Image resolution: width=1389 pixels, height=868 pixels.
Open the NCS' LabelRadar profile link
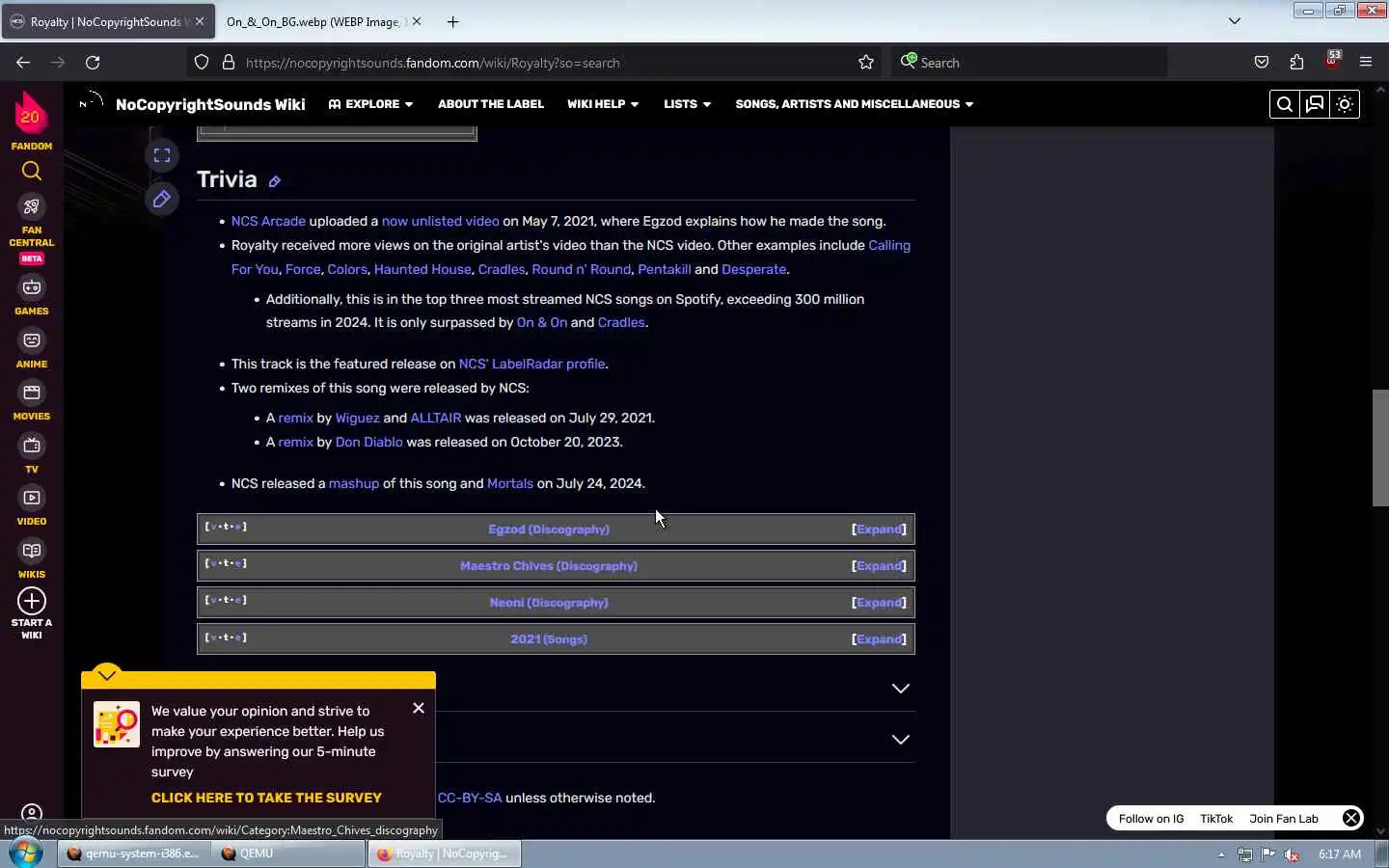(532, 365)
